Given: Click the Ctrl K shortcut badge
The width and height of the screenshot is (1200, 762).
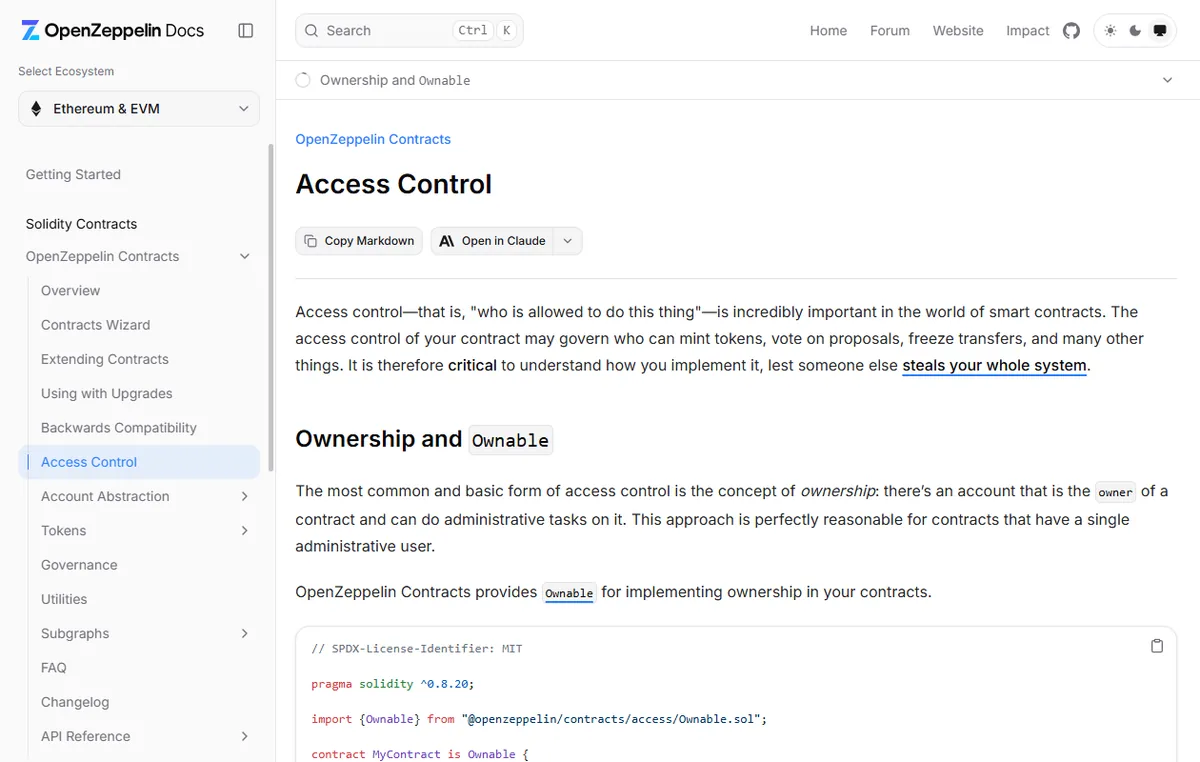Looking at the screenshot, I should coord(484,31).
